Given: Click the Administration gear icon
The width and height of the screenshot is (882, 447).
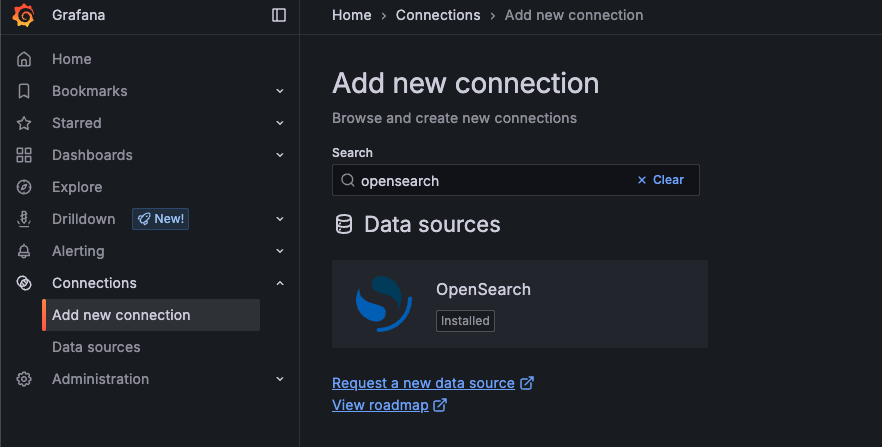Looking at the screenshot, I should click(24, 380).
